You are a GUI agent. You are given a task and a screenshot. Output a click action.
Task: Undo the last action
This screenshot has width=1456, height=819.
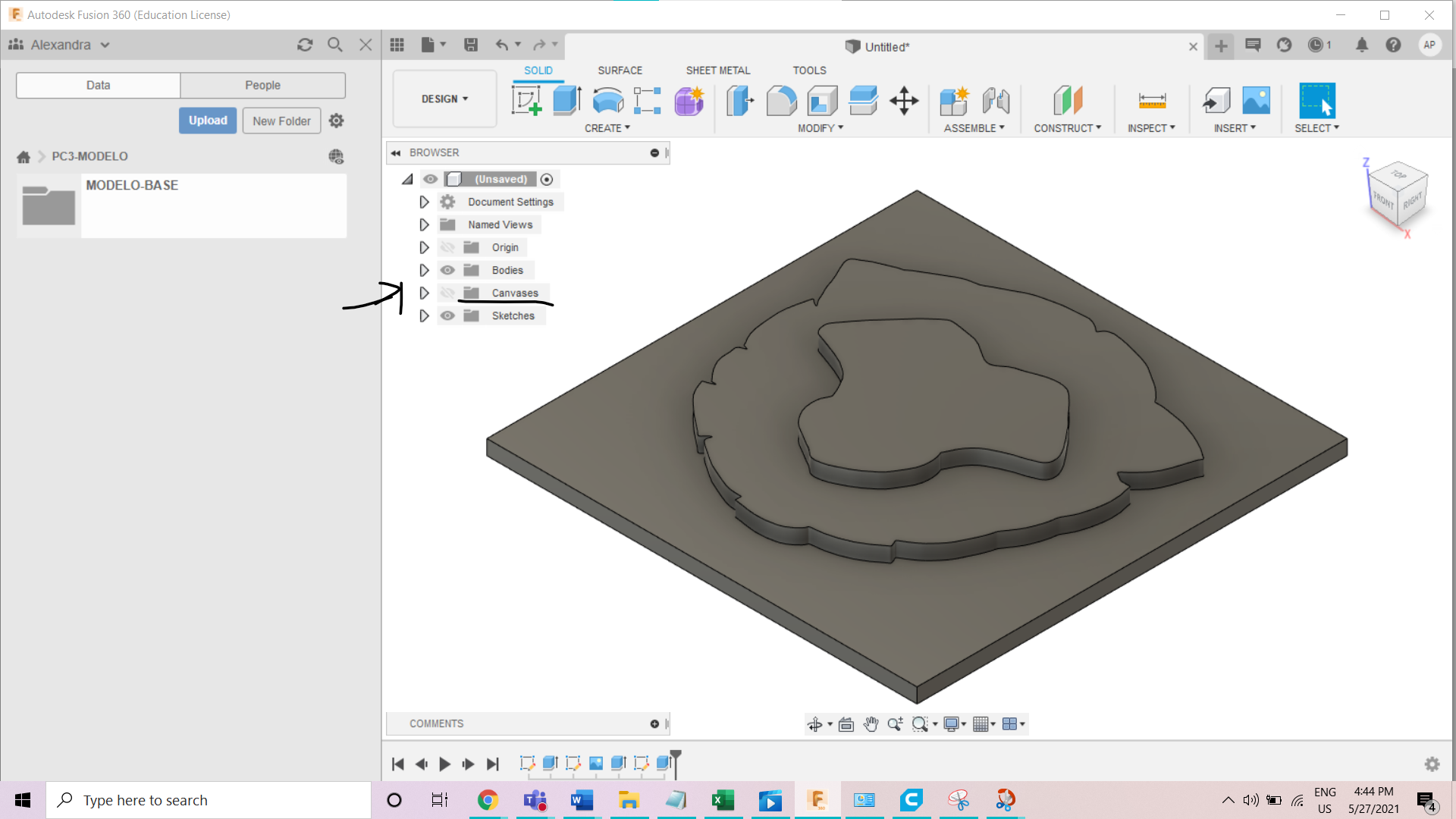502,45
